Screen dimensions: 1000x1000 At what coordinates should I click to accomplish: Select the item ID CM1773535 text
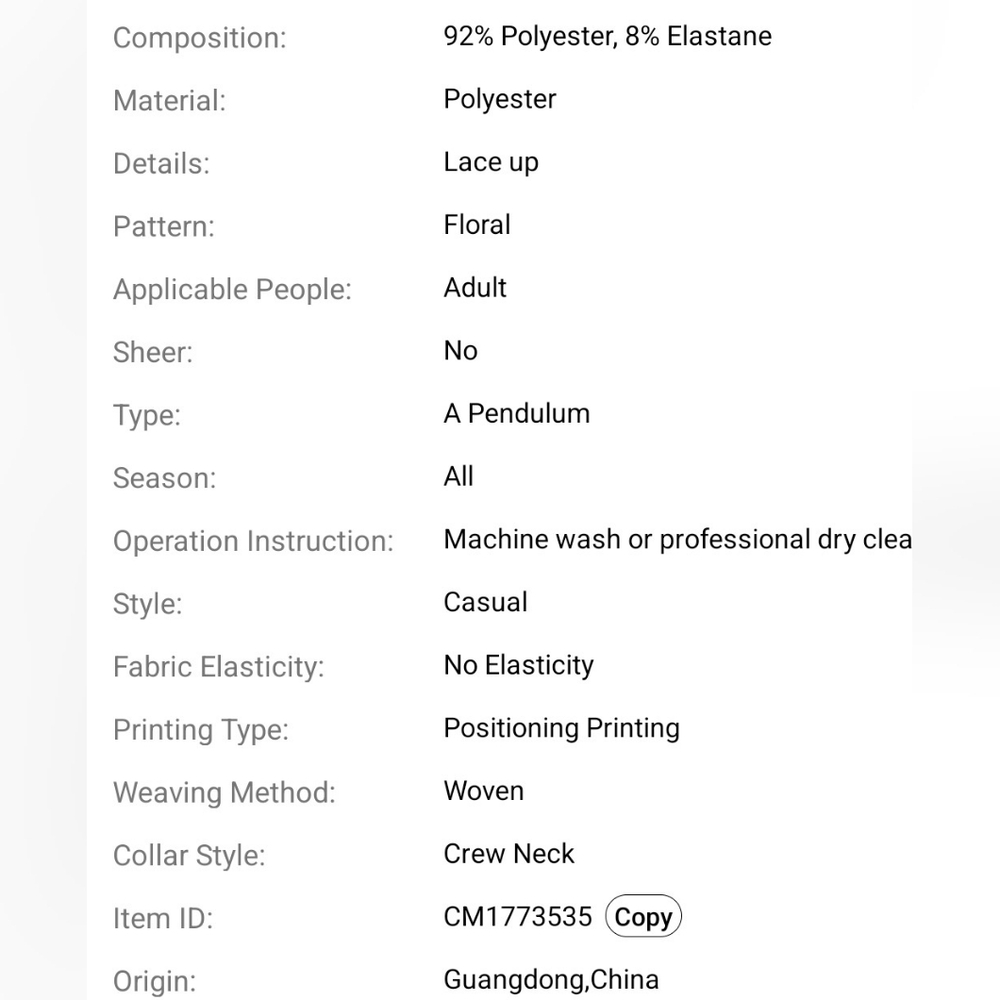tap(518, 916)
